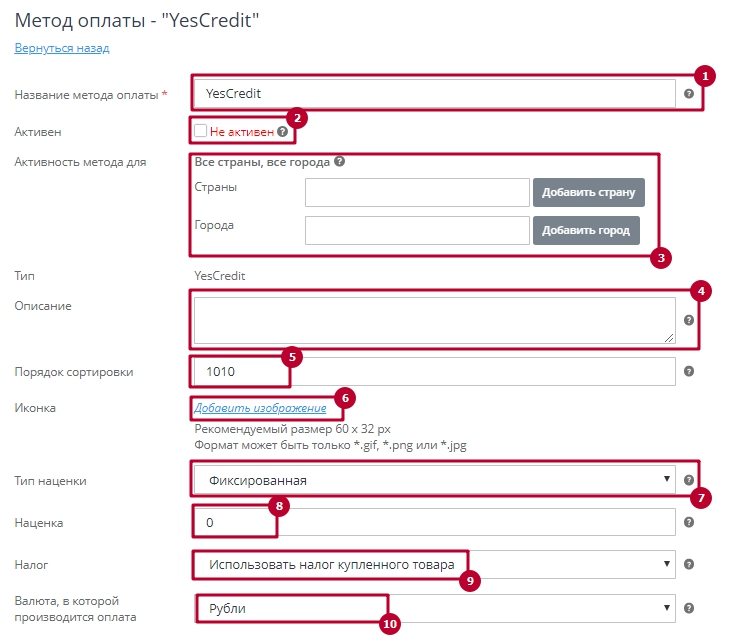Click help icon next to 'Не активен' label
This screenshot has height=636, width=740.
coord(282,131)
